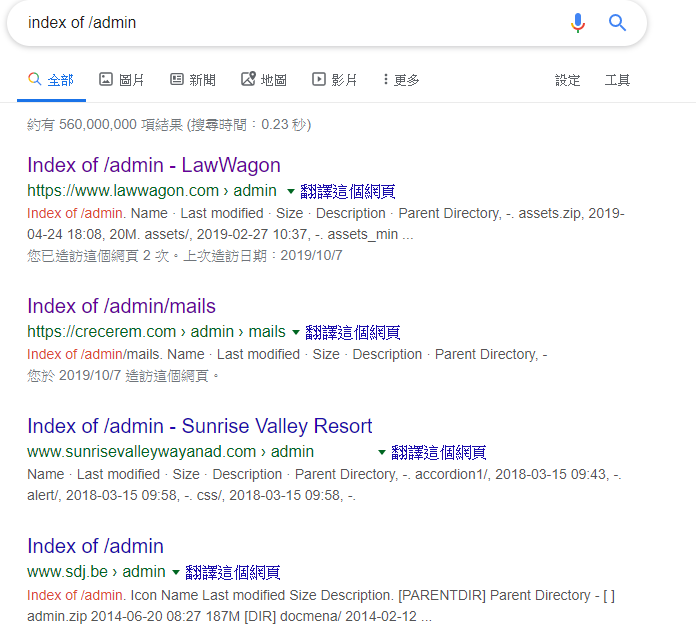Image resolution: width=696 pixels, height=636 pixels.
Task: Open the Index of /admin - LawWagon result
Action: 154,166
